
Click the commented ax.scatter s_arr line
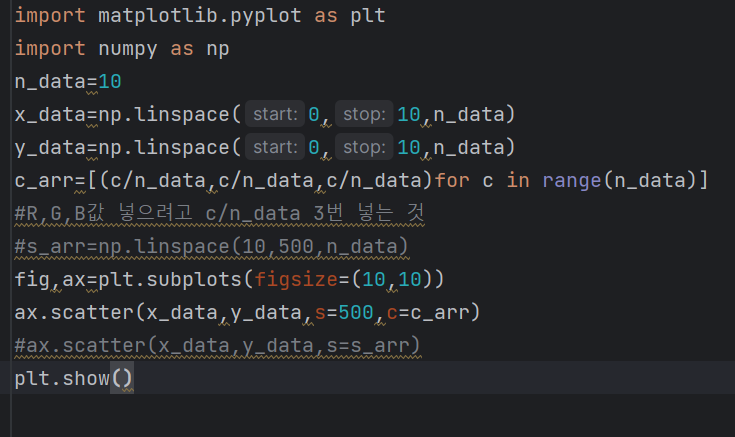point(218,346)
